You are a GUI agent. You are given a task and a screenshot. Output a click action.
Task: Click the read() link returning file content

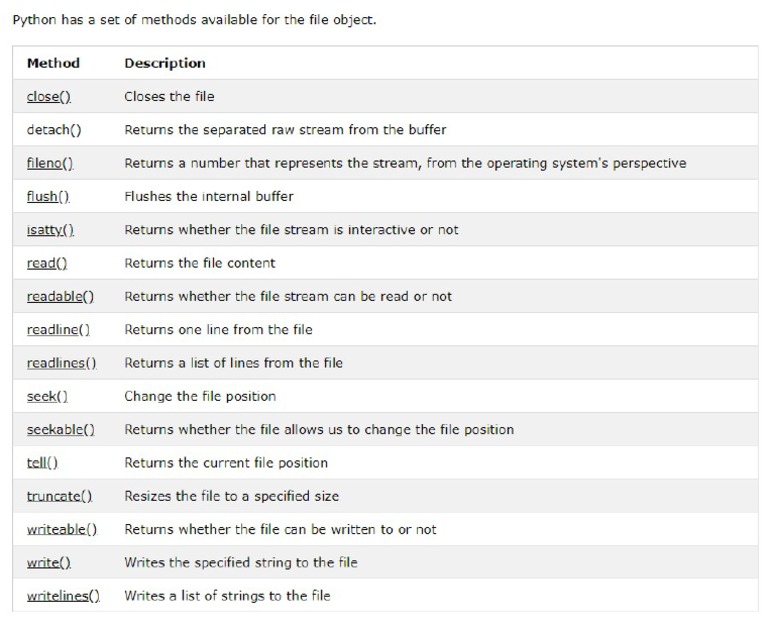coord(46,263)
